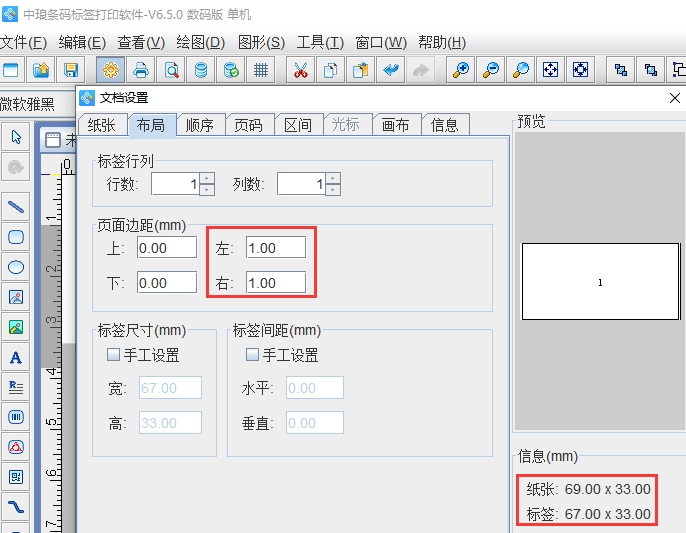Viewport: 686px width, 533px height.
Task: Enable 手工设置 checkbox under 标签尺寸
Action: click(113, 355)
